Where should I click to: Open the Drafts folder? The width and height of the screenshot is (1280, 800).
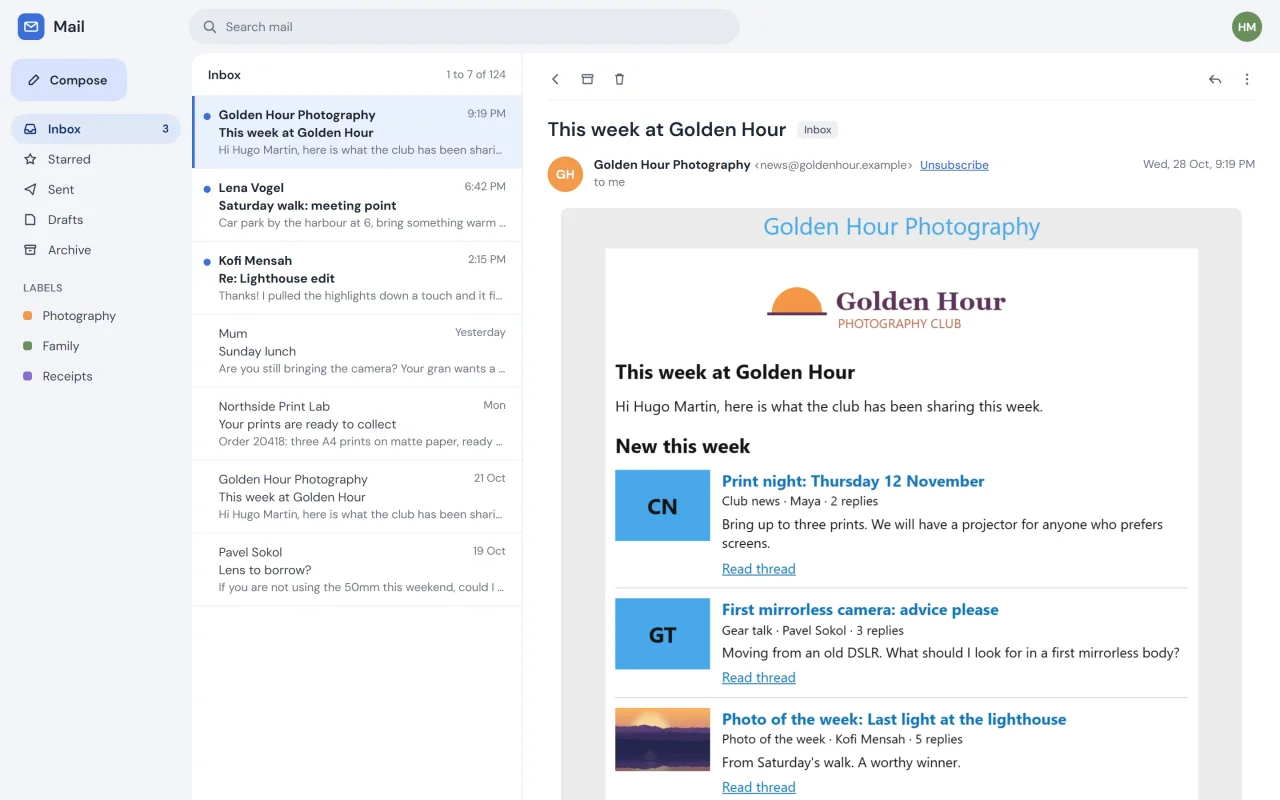coord(96,220)
